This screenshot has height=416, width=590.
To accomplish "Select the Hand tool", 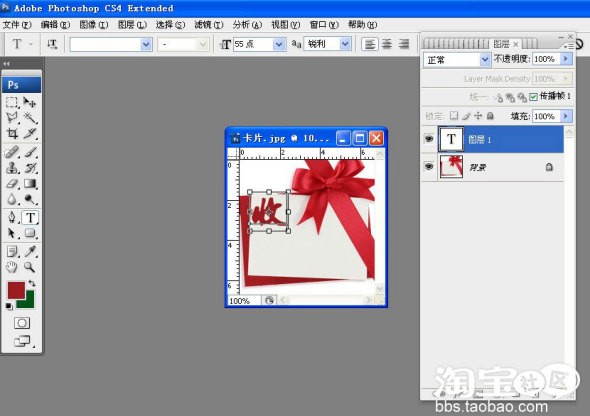I will (12, 267).
